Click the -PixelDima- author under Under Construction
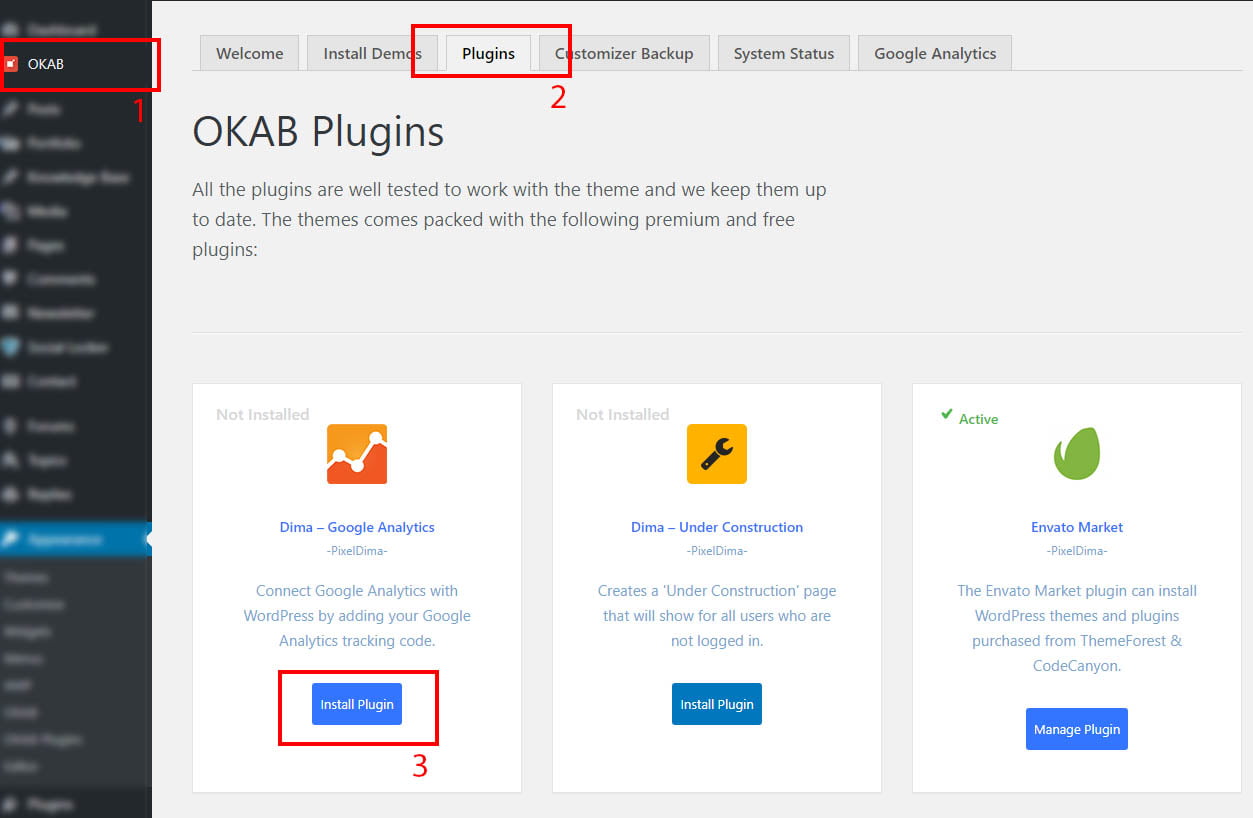The image size is (1253, 818). coord(717,551)
